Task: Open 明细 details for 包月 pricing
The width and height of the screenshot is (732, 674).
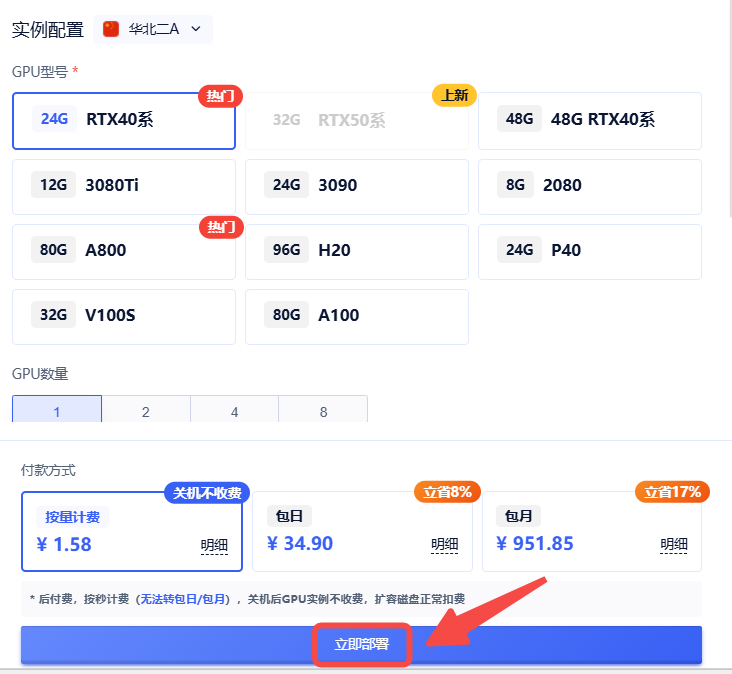Action: [x=673, y=545]
